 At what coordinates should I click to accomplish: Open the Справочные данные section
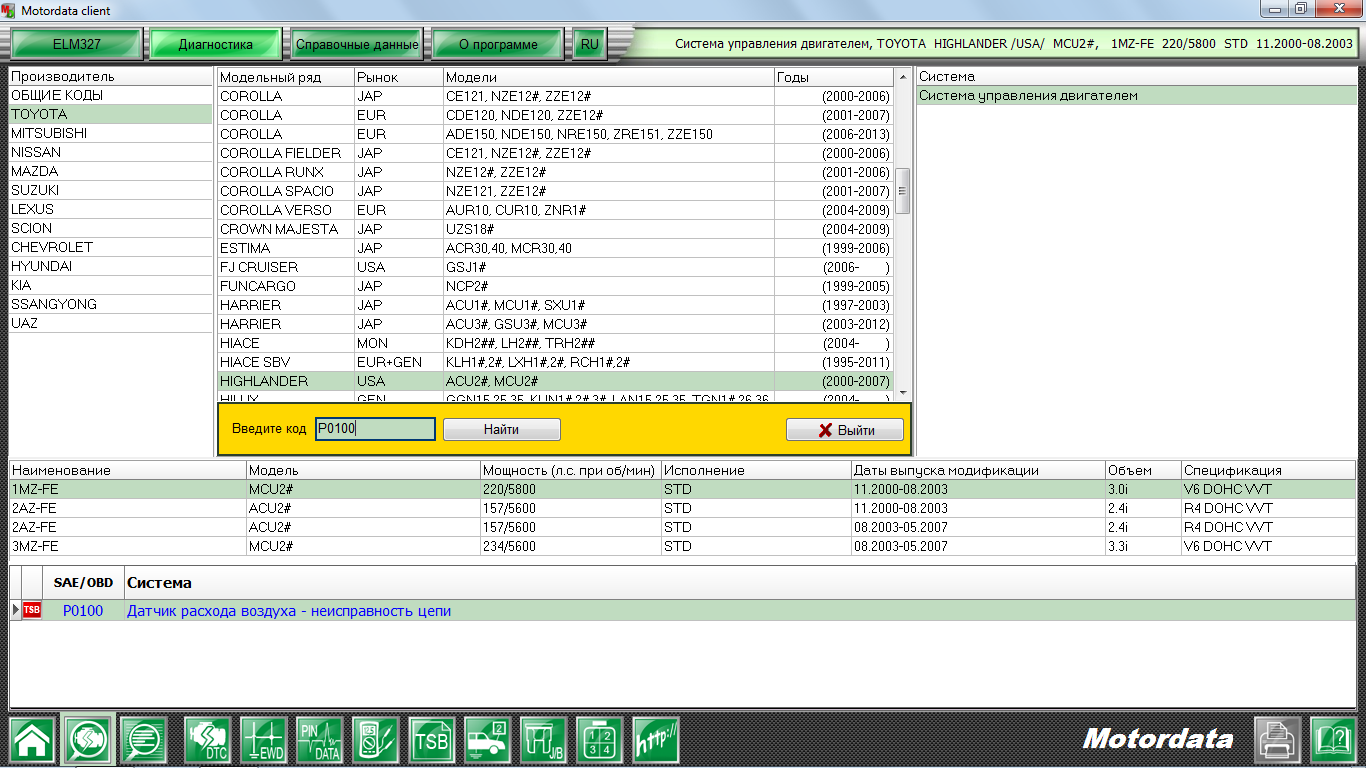pyautogui.click(x=355, y=44)
